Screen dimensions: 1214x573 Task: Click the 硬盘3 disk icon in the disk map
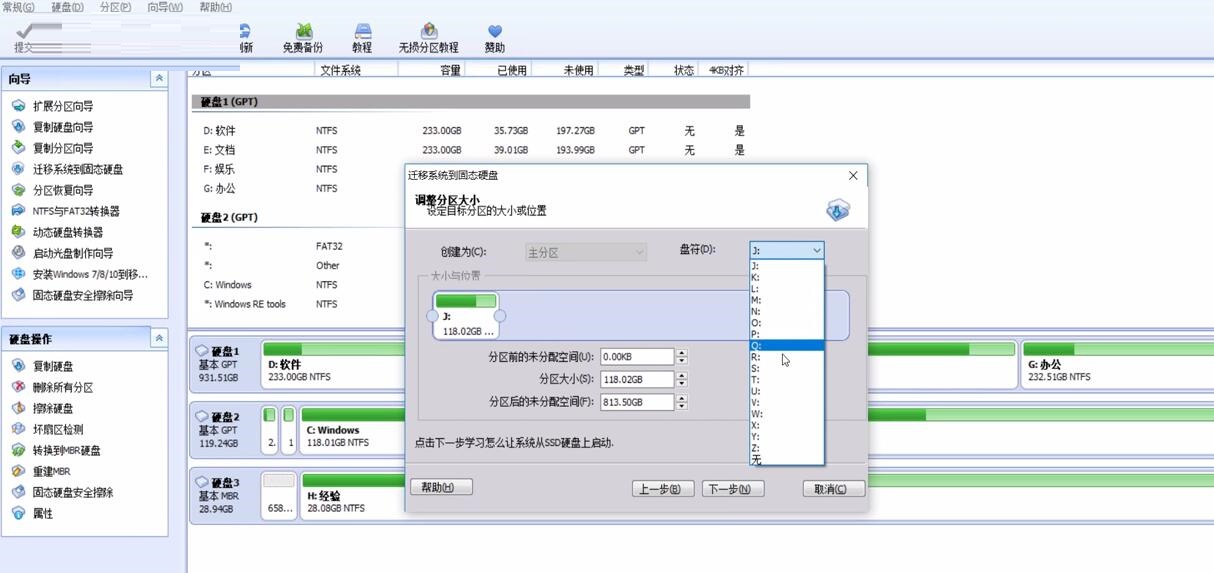(x=202, y=482)
